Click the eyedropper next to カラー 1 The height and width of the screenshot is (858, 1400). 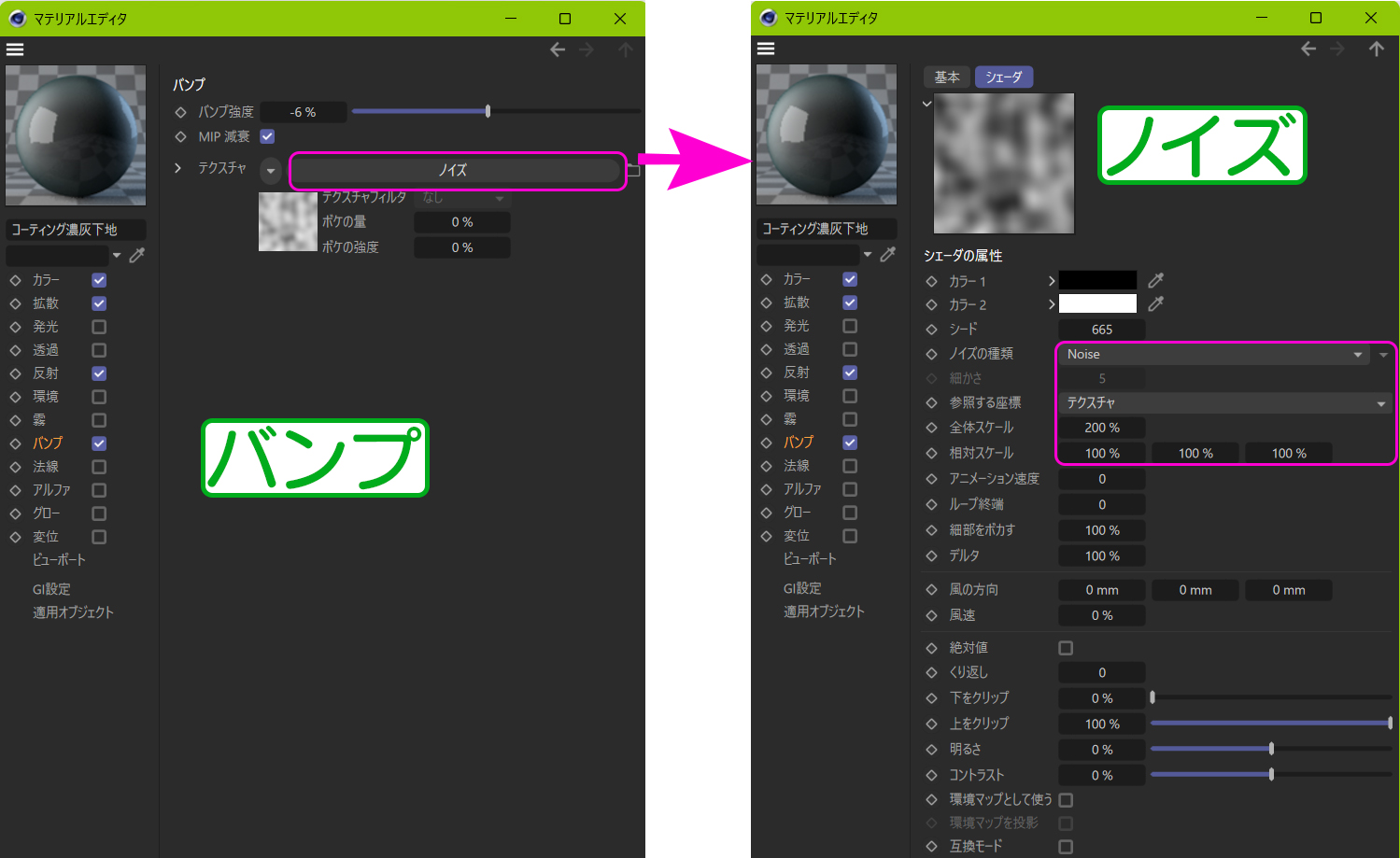[x=1155, y=280]
